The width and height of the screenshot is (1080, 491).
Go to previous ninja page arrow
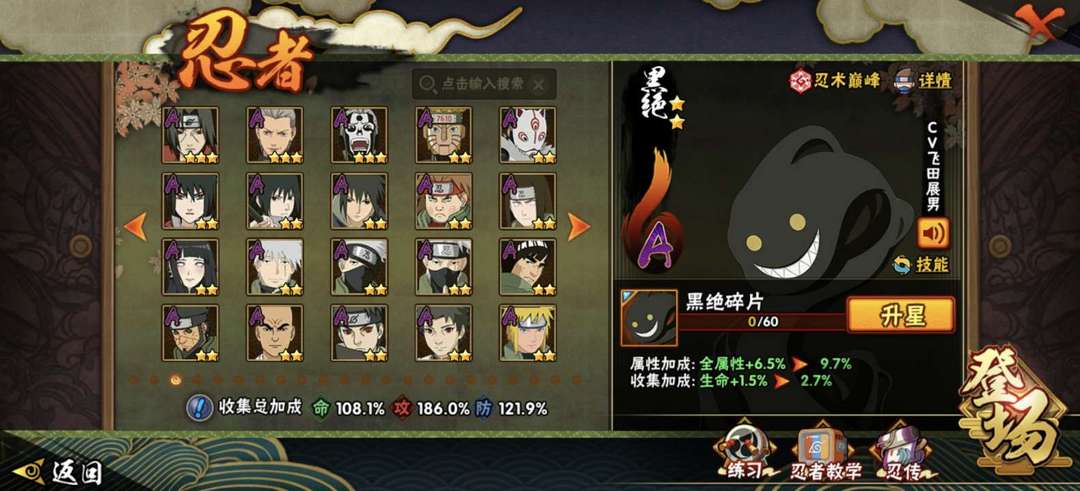[x=136, y=227]
